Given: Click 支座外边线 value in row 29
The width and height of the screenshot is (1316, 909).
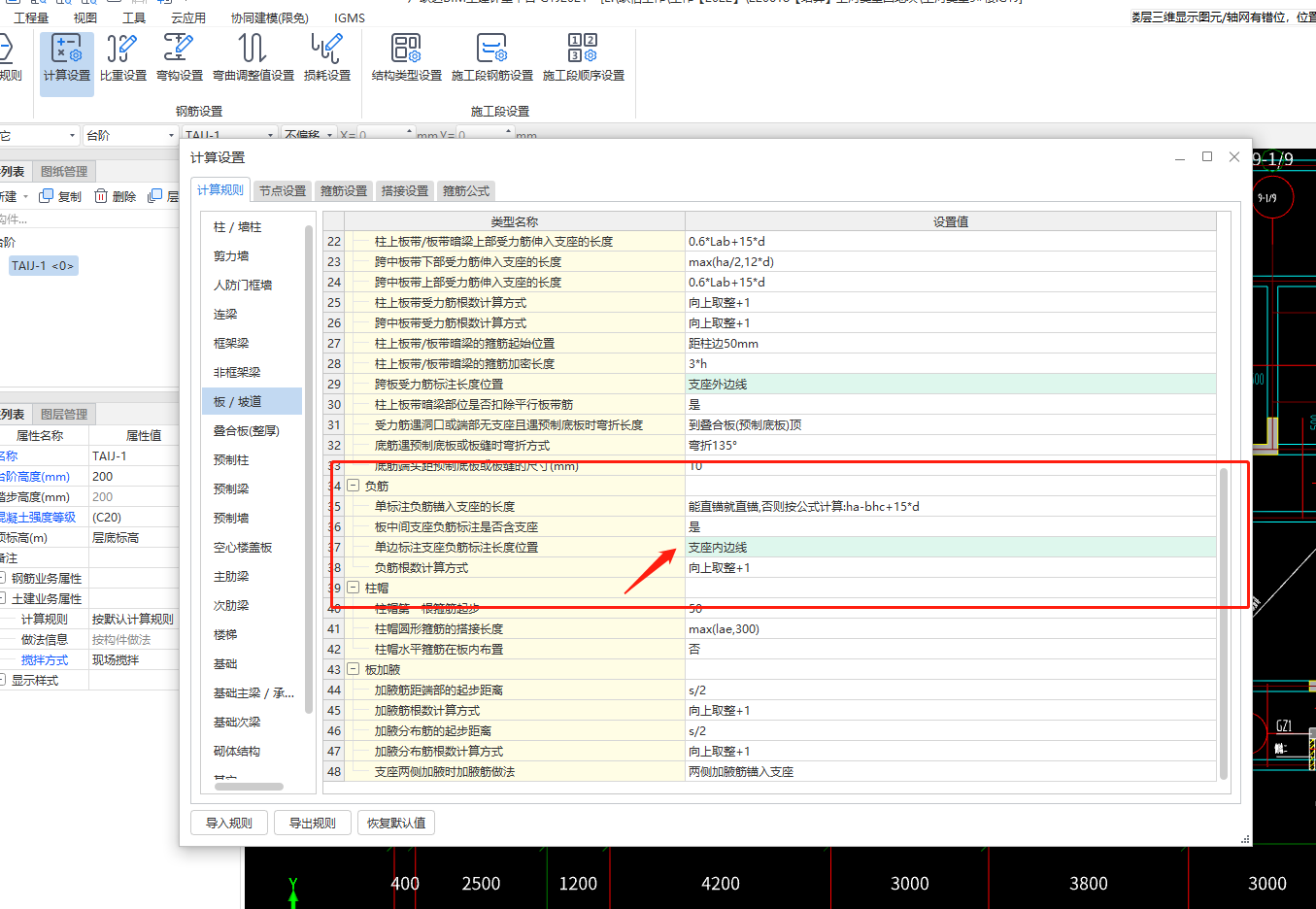Looking at the screenshot, I should pos(950,384).
